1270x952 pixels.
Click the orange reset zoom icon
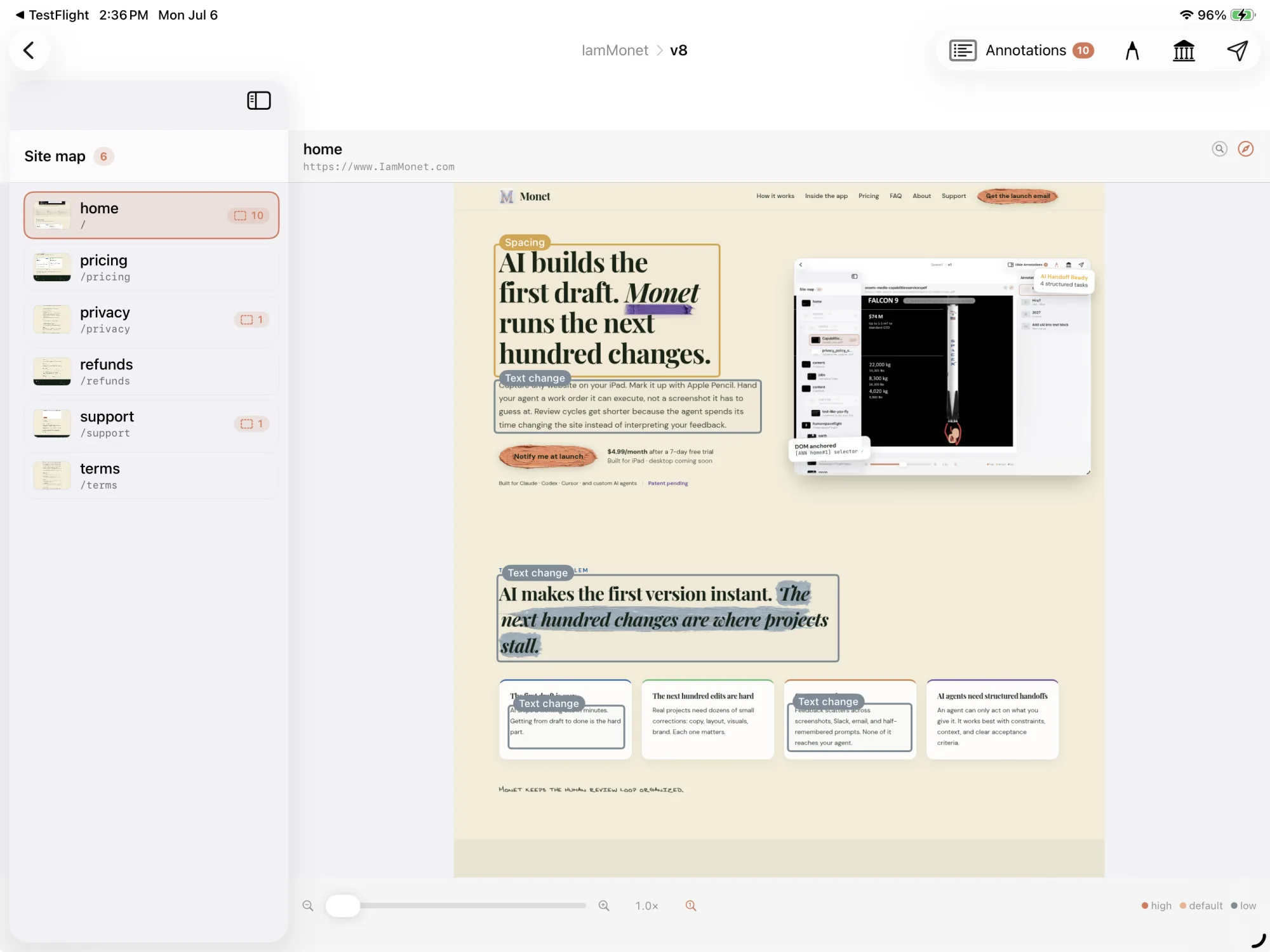coord(691,906)
